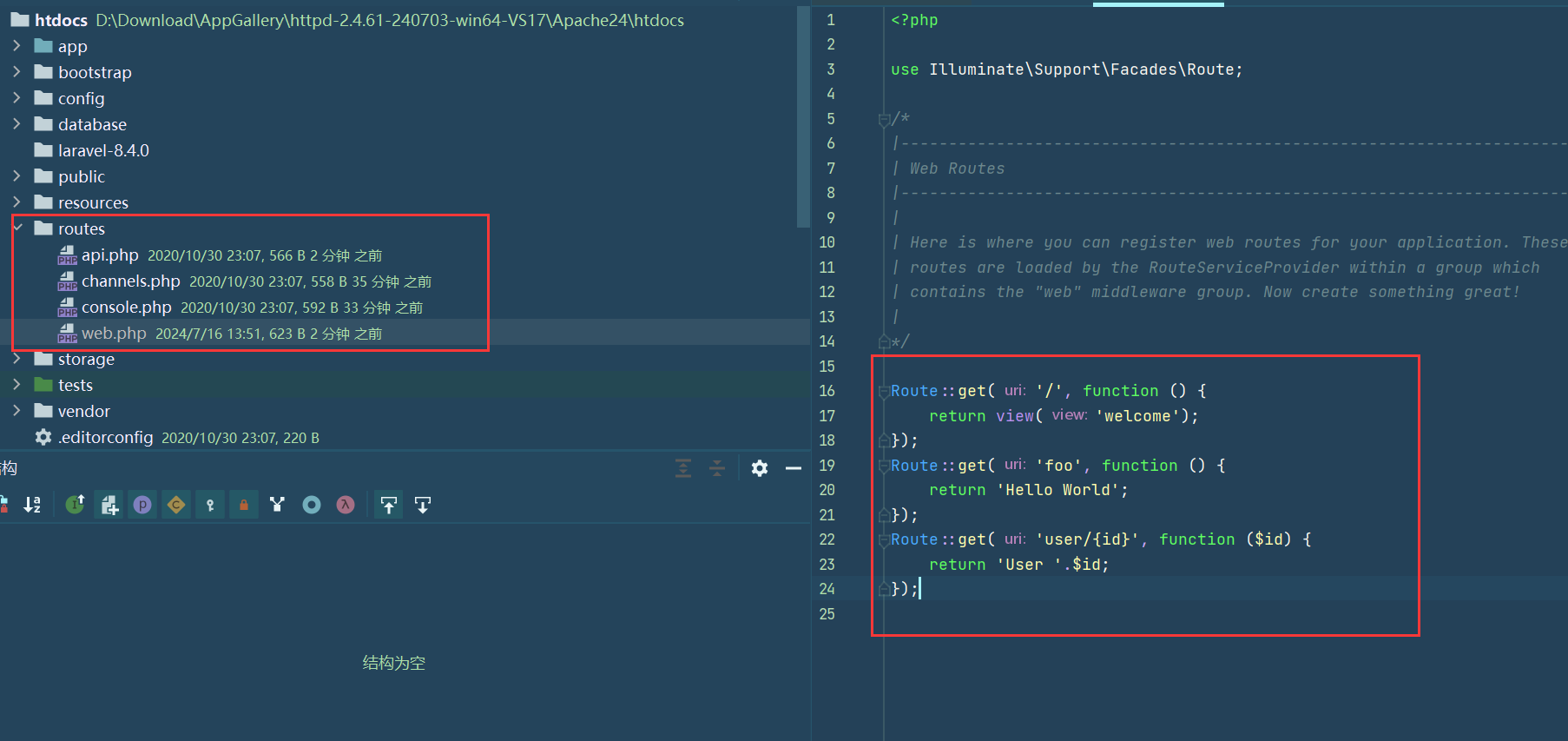
Task: Expand the tests folder arrow
Action: click(16, 384)
